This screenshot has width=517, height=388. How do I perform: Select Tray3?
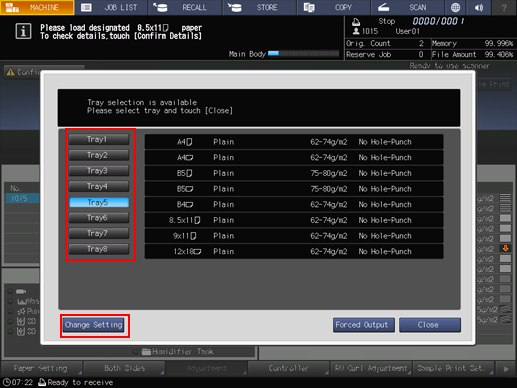click(99, 171)
